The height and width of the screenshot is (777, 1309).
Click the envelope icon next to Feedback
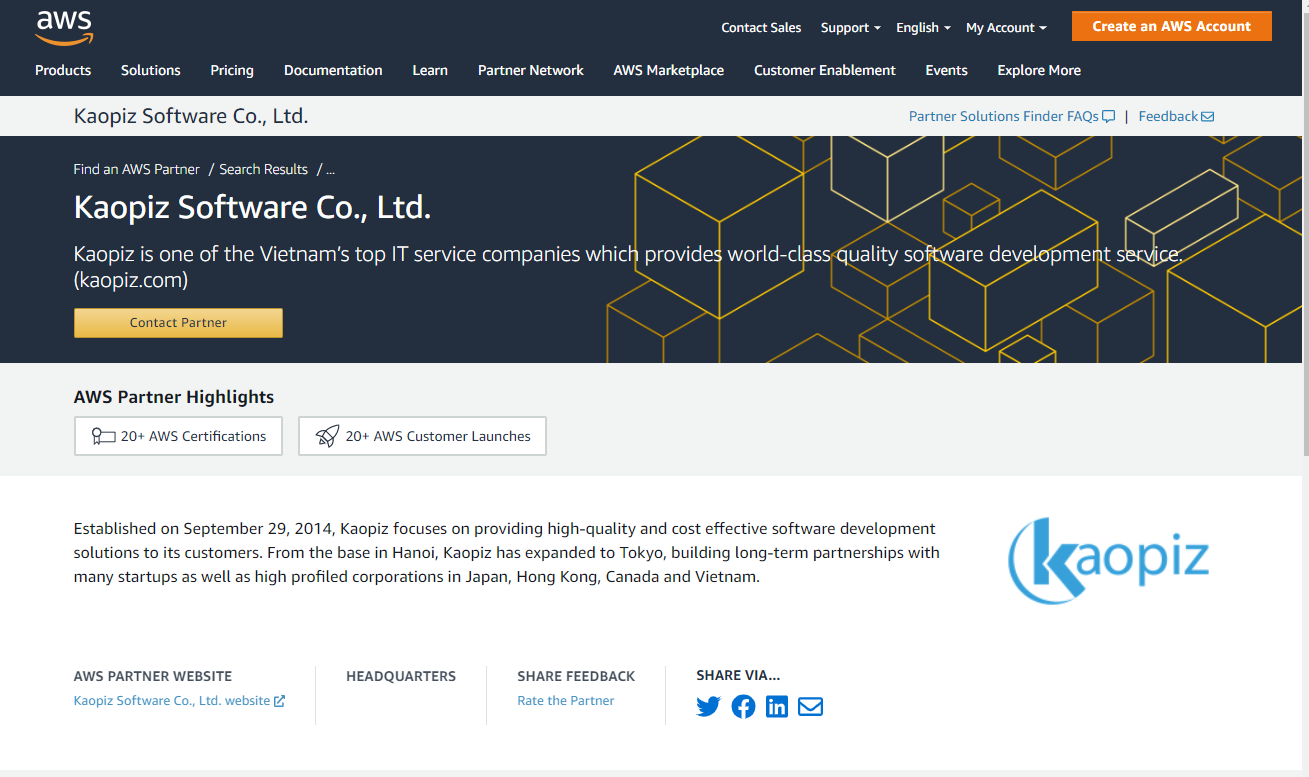coord(1207,116)
